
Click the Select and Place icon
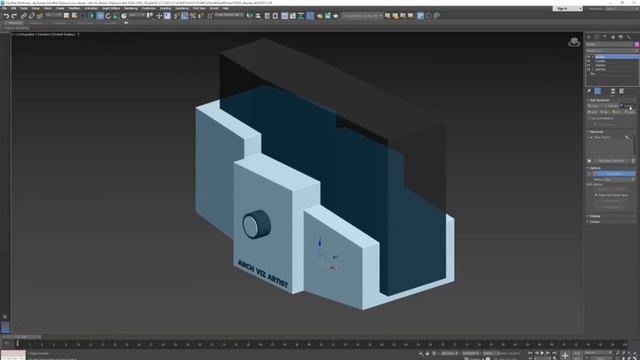[x=124, y=16]
